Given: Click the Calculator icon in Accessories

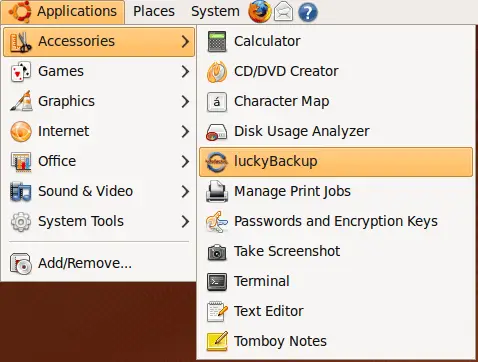Looking at the screenshot, I should (217, 41).
